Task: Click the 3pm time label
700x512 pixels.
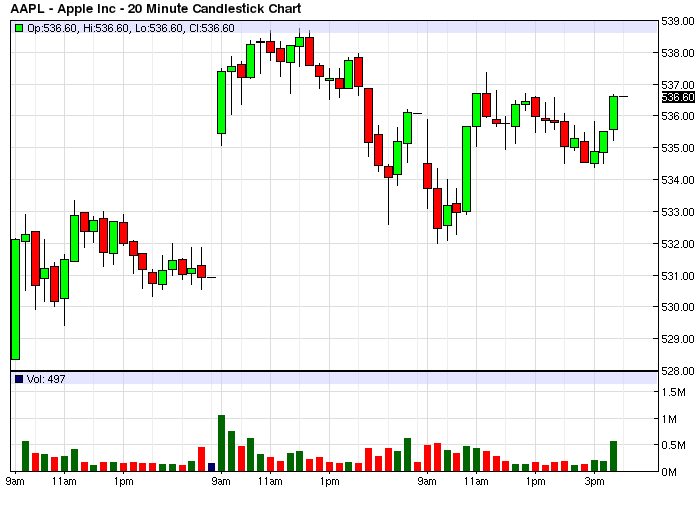Action: pyautogui.click(x=594, y=482)
